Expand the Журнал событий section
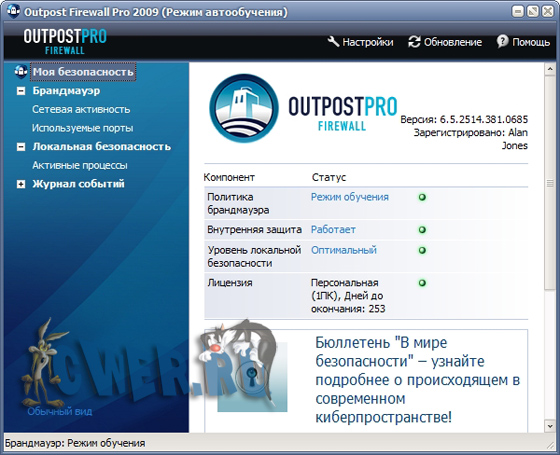The height and width of the screenshot is (455, 560). coord(21,184)
